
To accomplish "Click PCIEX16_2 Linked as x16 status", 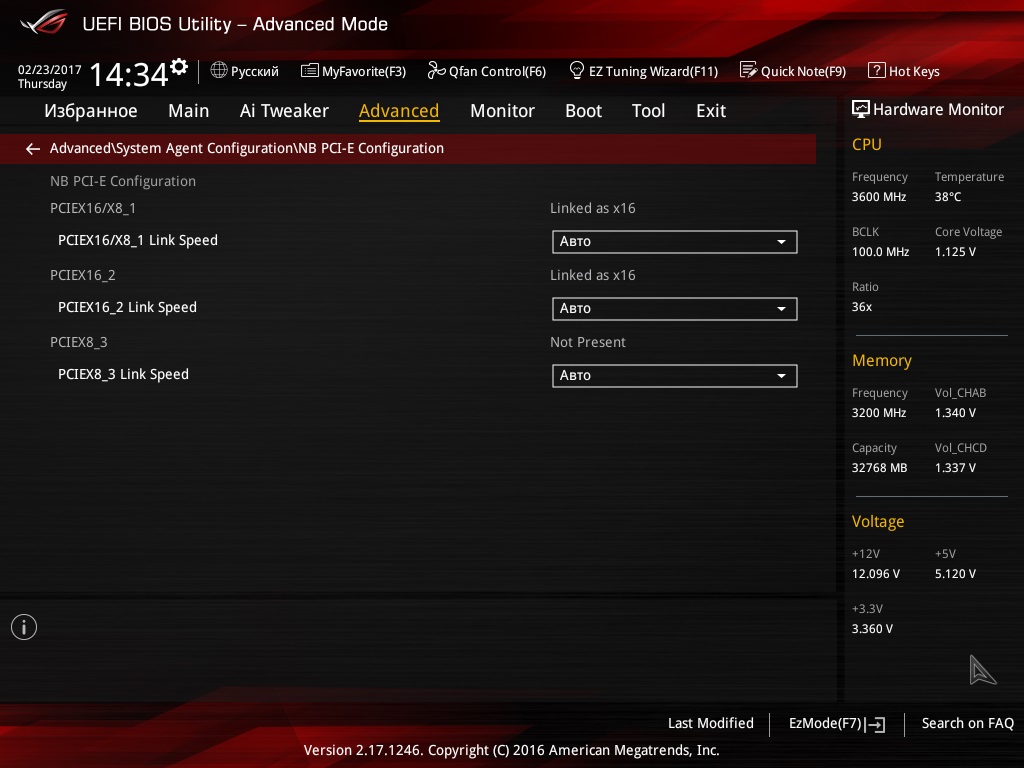I will pyautogui.click(x=592, y=276).
